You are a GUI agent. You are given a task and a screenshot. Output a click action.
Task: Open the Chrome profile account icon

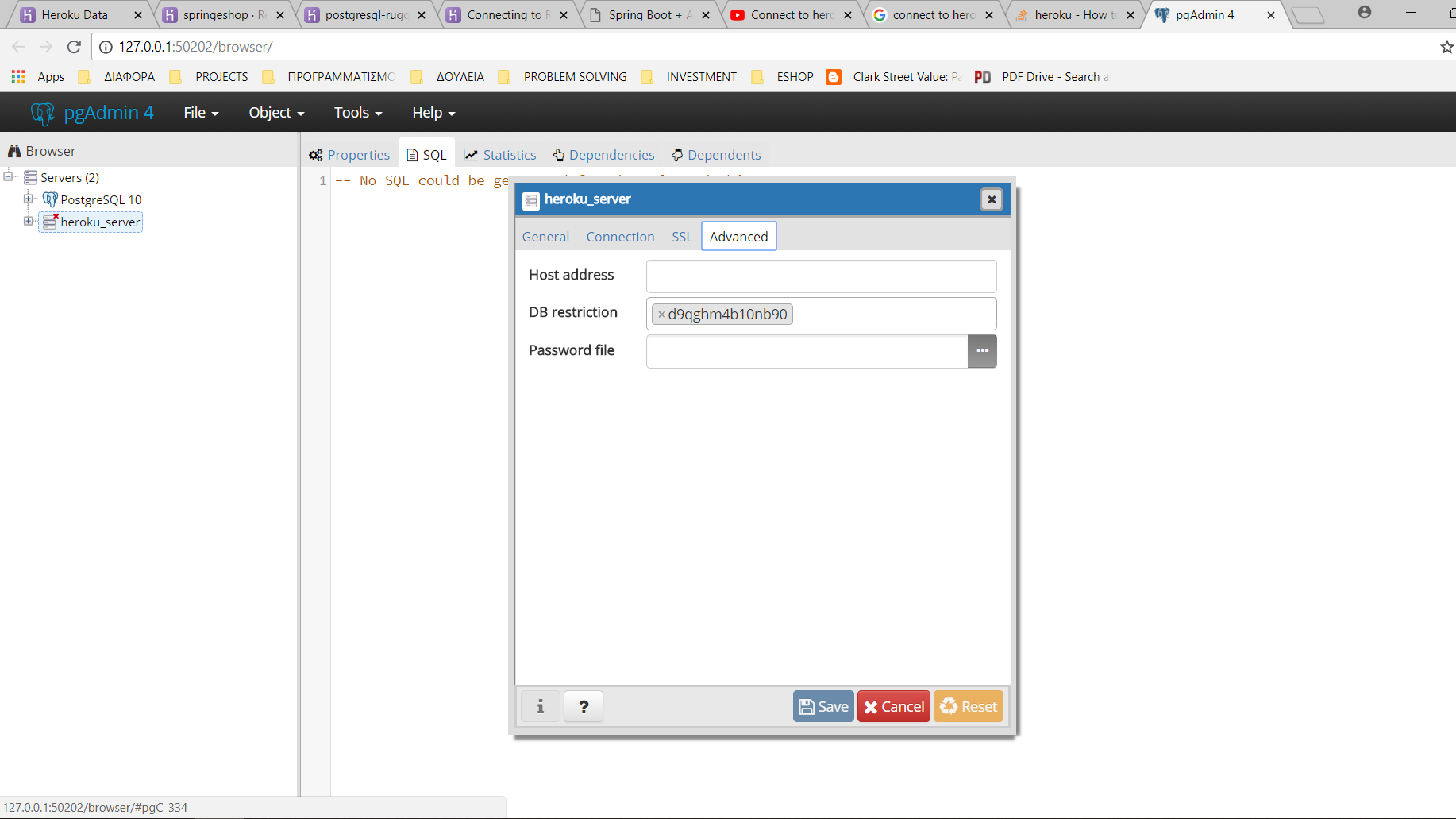tap(1364, 13)
